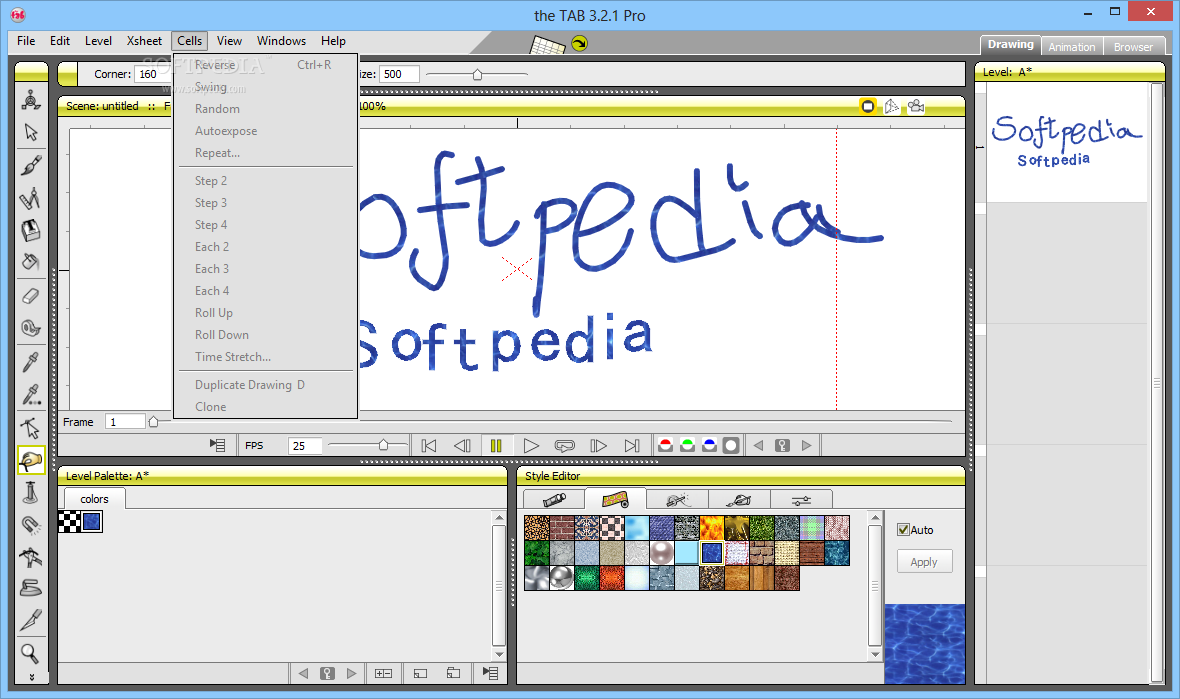Select the fire texture thumbnail
This screenshot has height=699, width=1180.
pyautogui.click(x=711, y=527)
